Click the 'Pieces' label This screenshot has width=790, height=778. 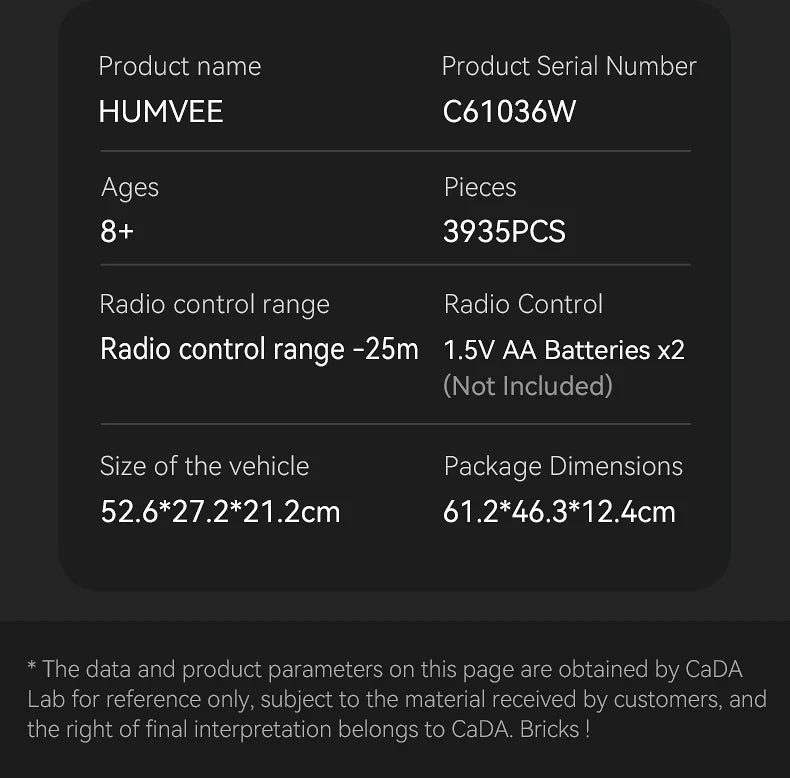[x=480, y=187]
